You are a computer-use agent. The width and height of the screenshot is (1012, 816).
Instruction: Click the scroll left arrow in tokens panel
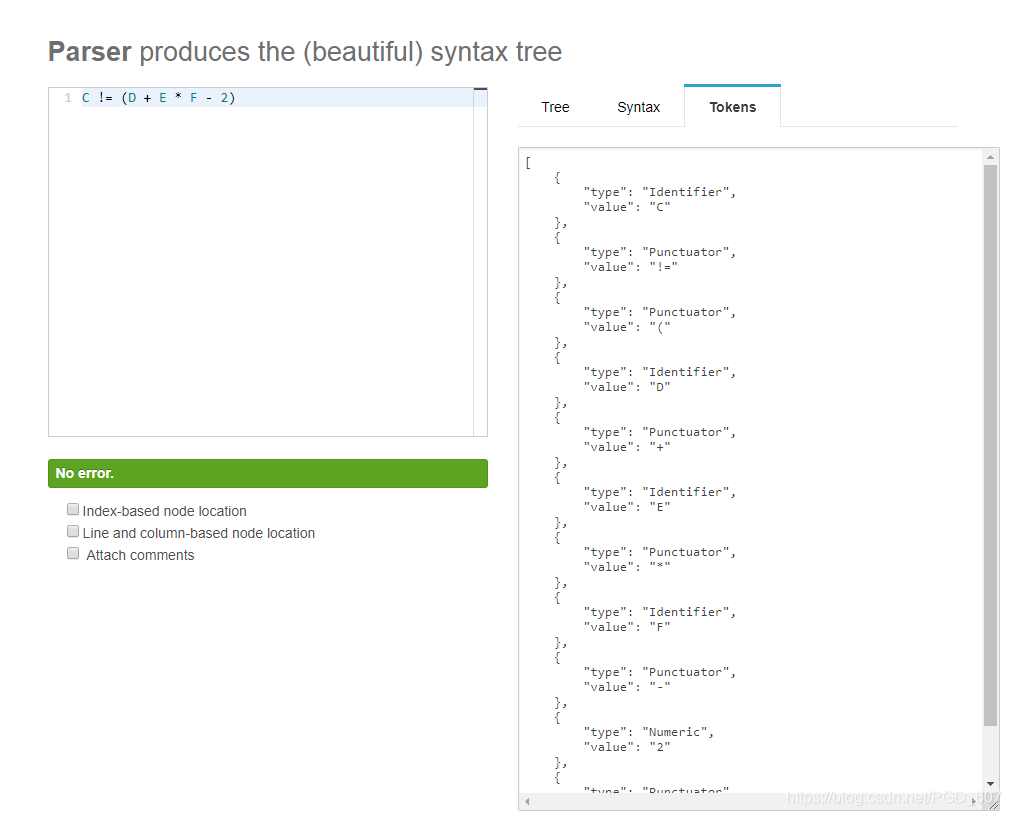tap(527, 801)
